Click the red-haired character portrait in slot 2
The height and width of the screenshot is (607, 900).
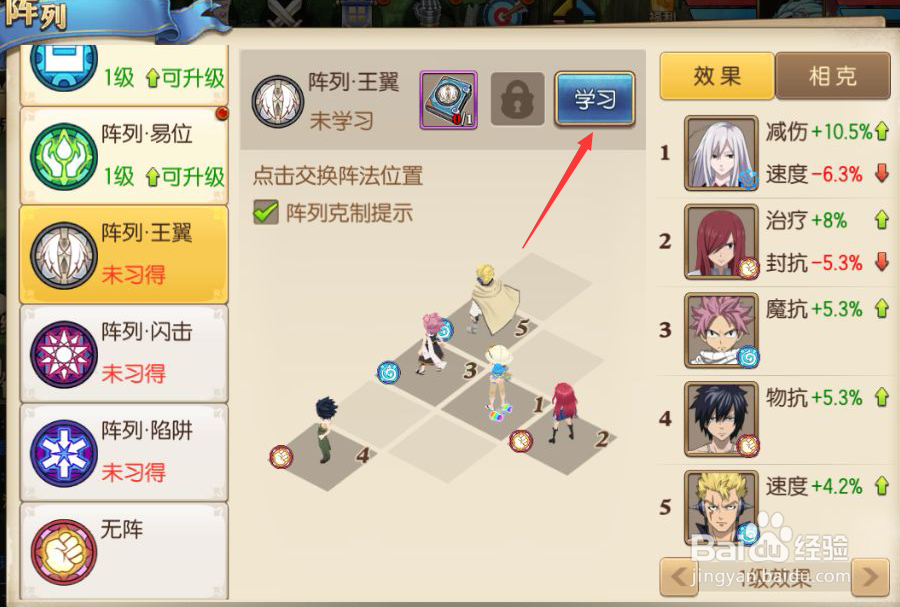pyautogui.click(x=721, y=242)
